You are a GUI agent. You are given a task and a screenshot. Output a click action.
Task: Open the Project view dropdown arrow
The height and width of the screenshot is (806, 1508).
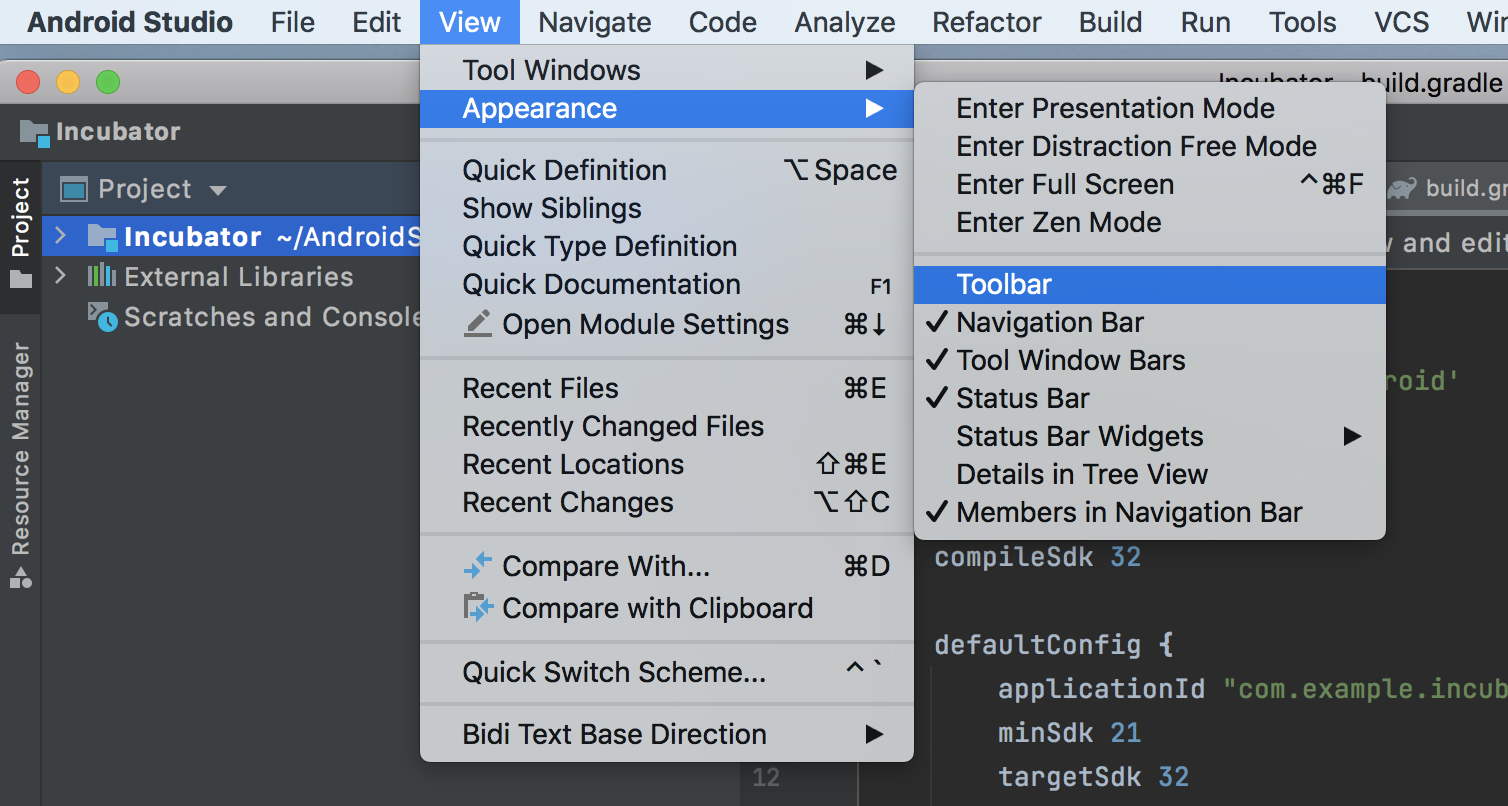point(218,190)
